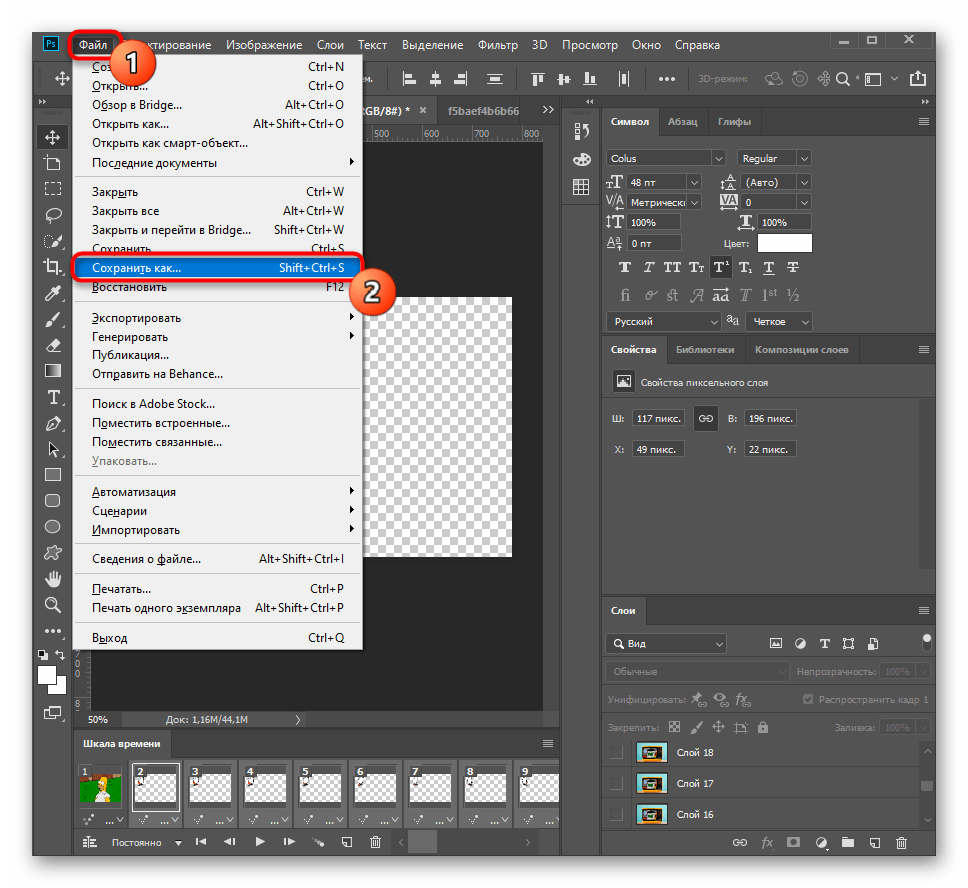This screenshot has height=888, width=968.
Task: Select the Eraser tool
Action: tap(52, 345)
